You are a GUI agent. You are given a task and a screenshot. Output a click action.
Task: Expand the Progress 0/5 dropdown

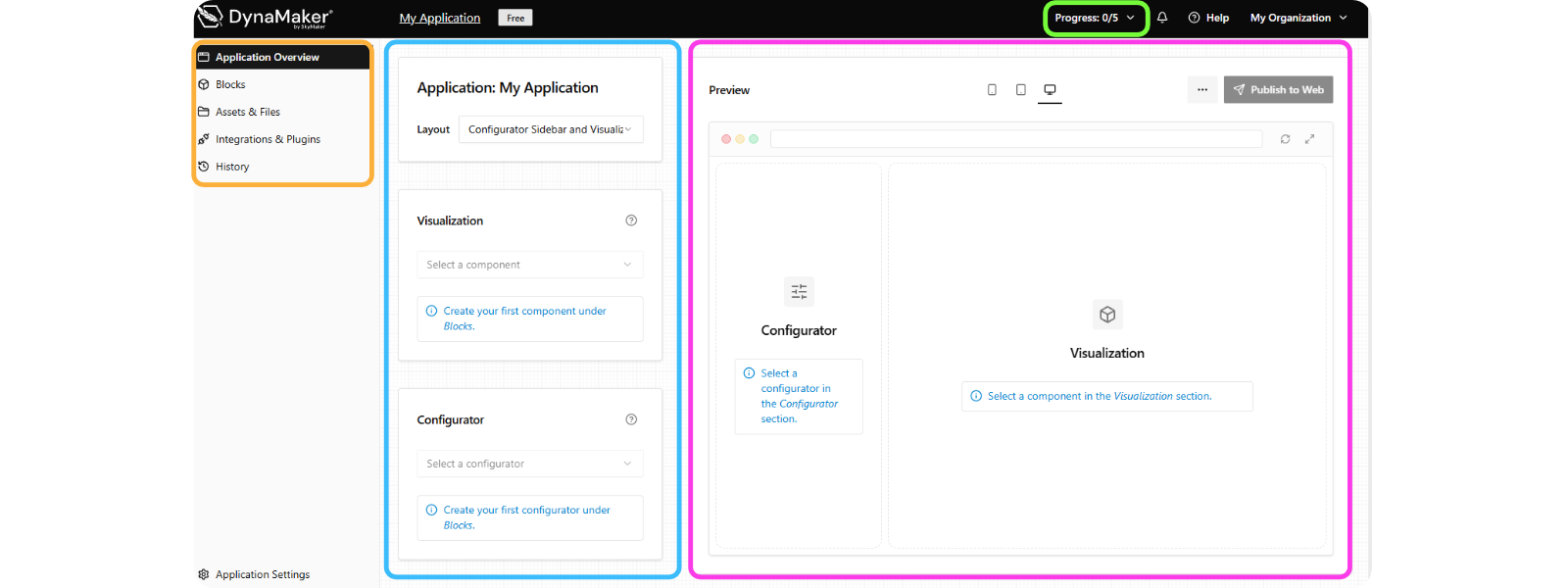1096,18
